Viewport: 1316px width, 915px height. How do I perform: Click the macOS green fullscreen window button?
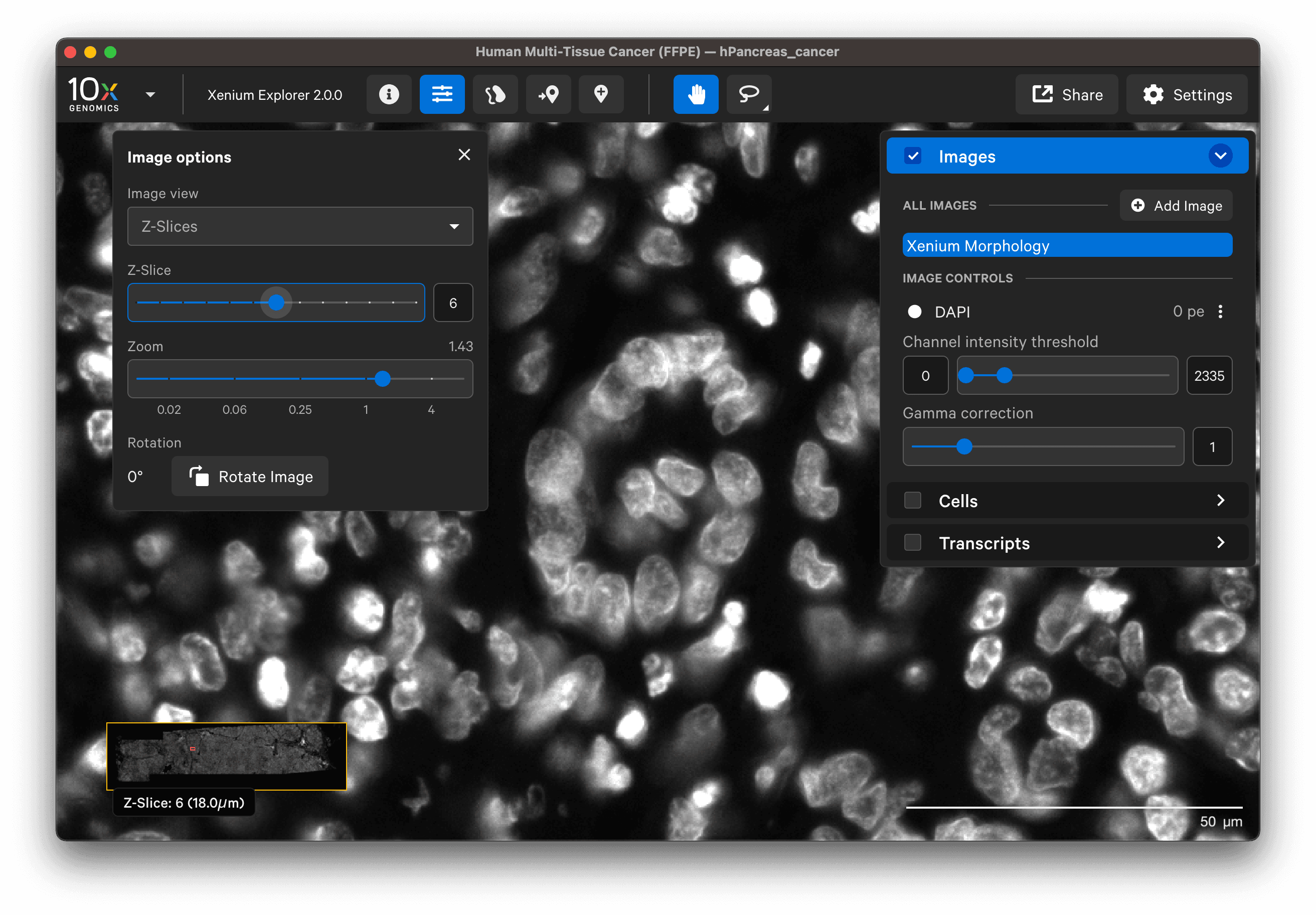pos(111,52)
